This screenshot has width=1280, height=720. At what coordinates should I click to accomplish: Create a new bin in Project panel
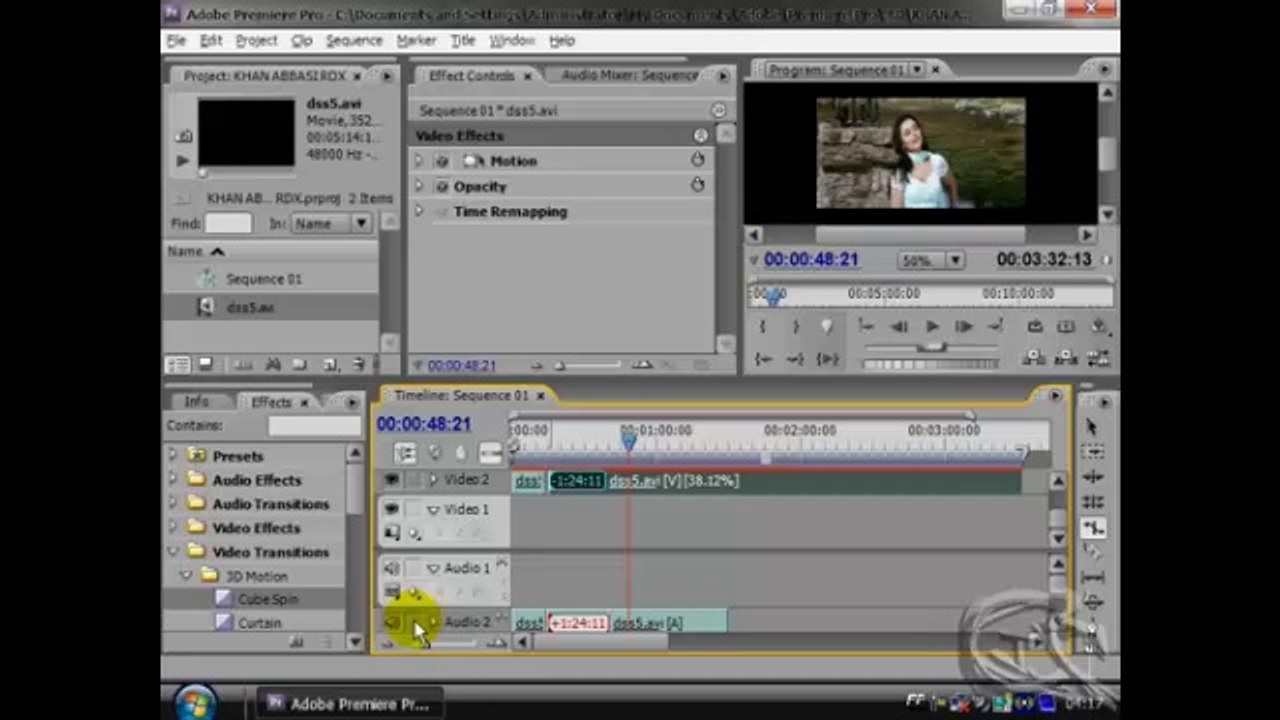click(301, 365)
